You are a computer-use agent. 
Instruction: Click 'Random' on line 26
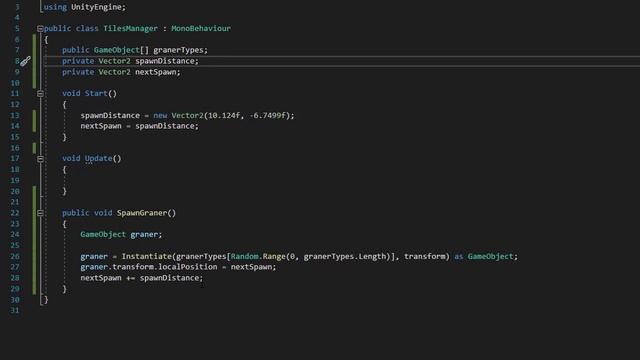(x=244, y=256)
